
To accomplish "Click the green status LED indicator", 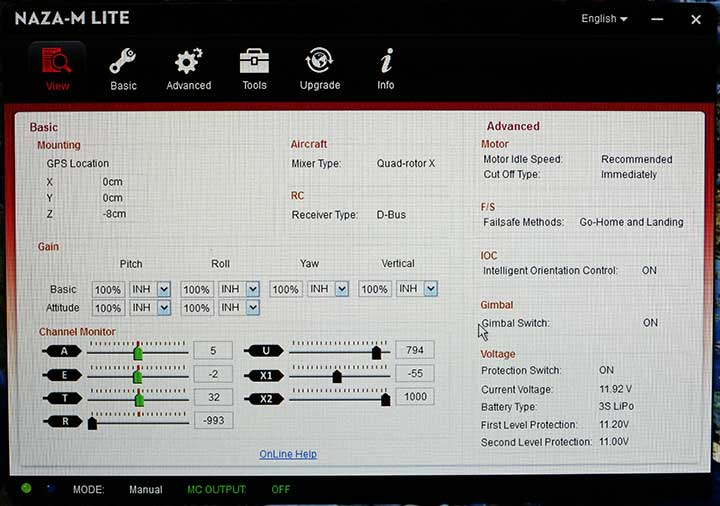I will pos(26,488).
